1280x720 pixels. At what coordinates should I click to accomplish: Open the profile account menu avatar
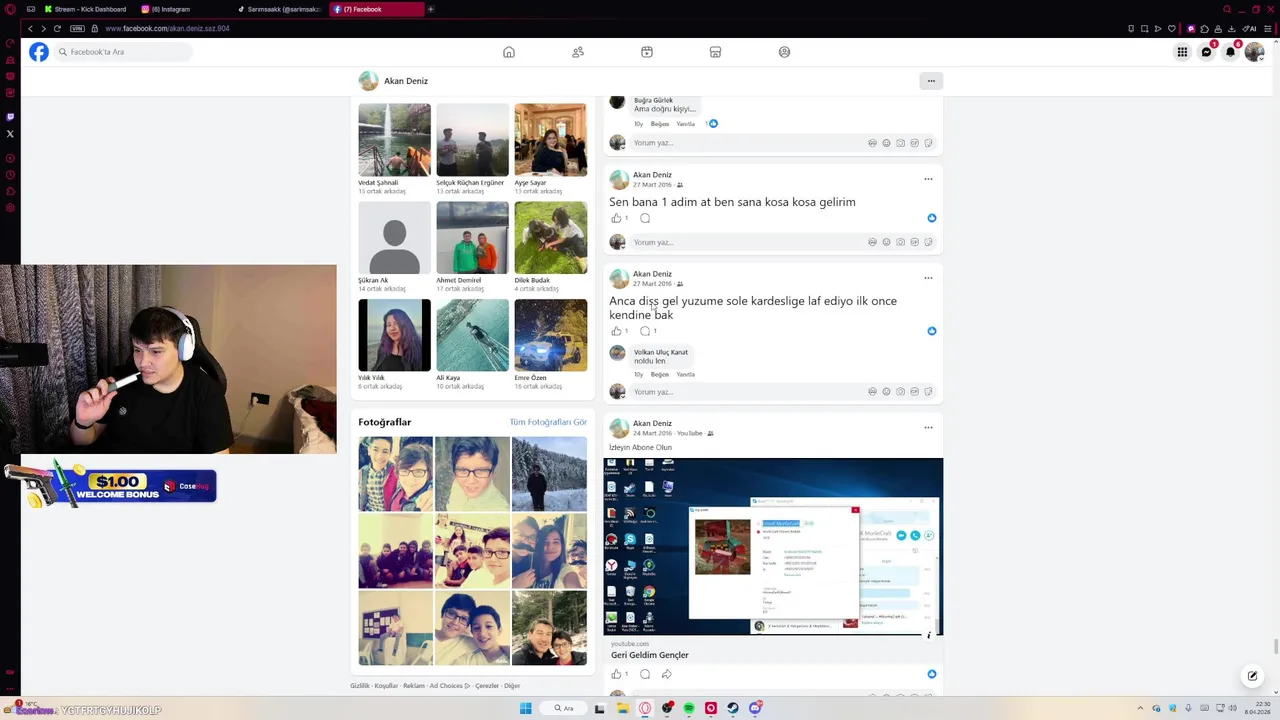pyautogui.click(x=1254, y=52)
